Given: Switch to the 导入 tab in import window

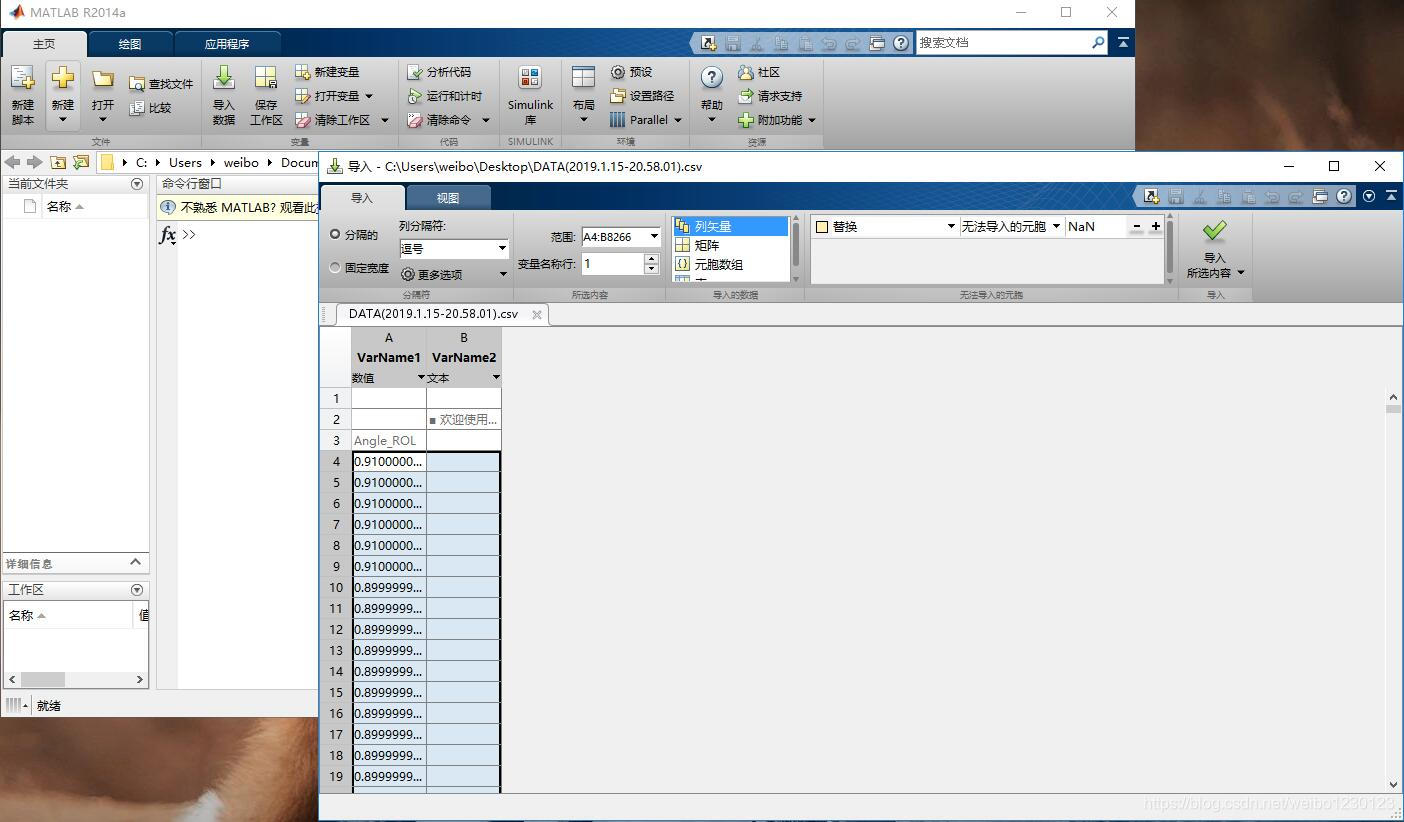Looking at the screenshot, I should (362, 198).
